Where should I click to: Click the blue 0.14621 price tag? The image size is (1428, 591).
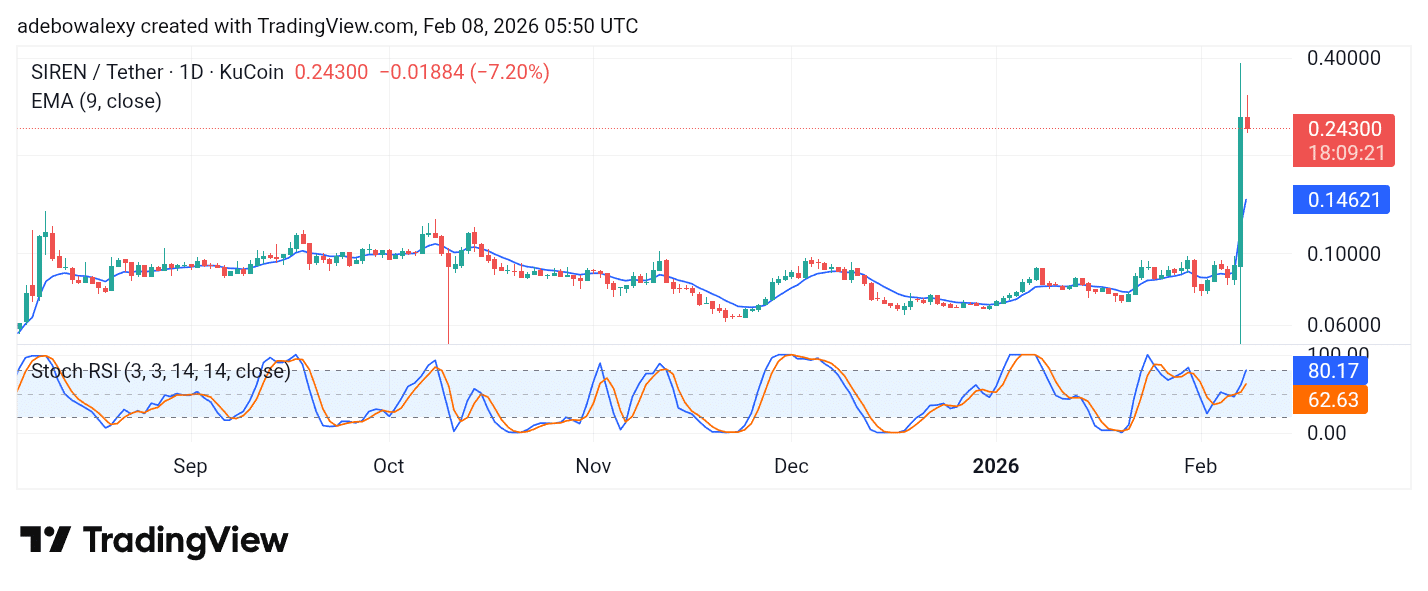1341,199
